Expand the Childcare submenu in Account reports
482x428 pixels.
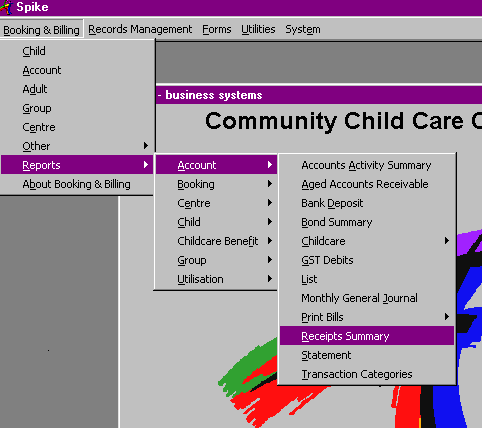coord(367,241)
